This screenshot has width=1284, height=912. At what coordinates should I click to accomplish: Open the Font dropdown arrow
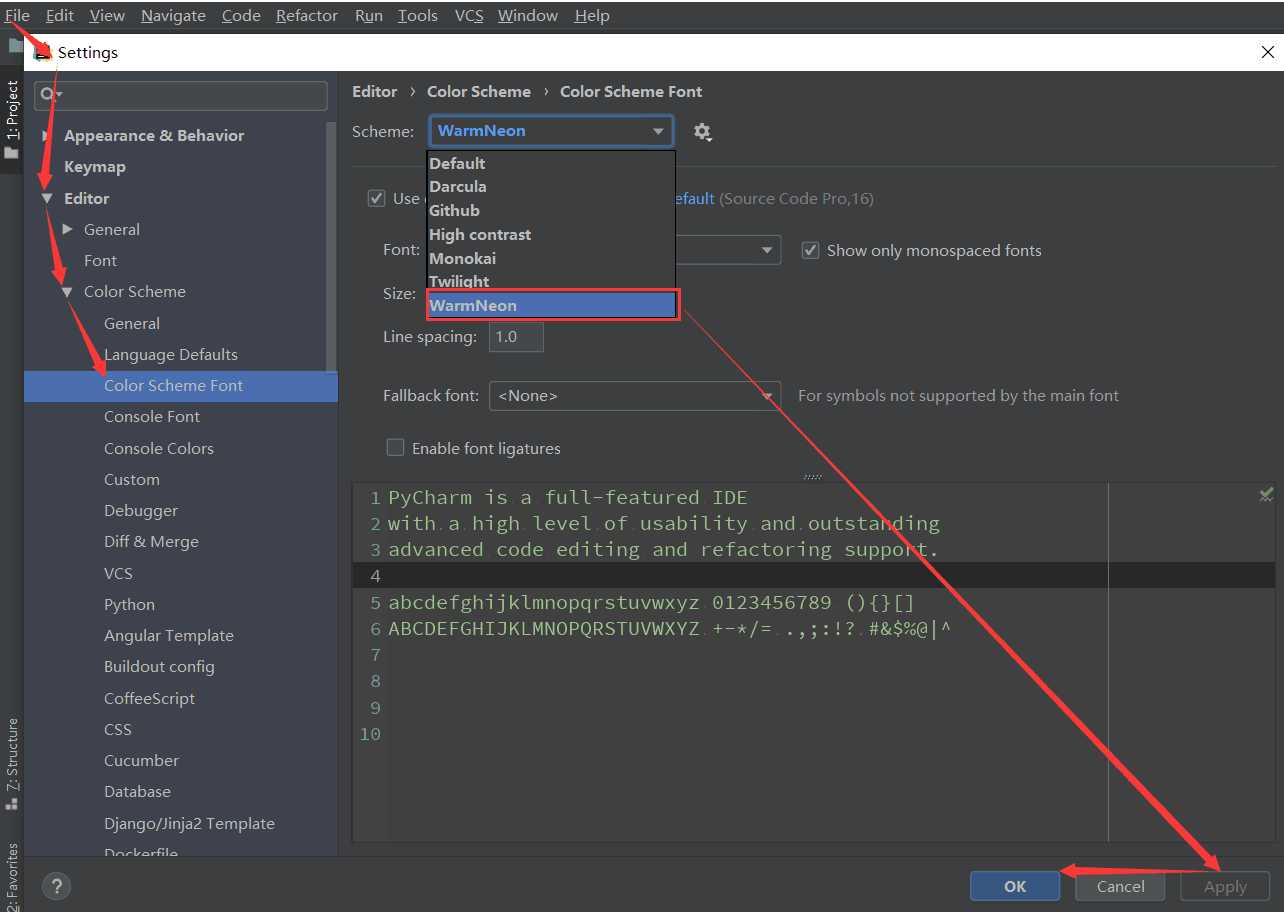tap(767, 250)
